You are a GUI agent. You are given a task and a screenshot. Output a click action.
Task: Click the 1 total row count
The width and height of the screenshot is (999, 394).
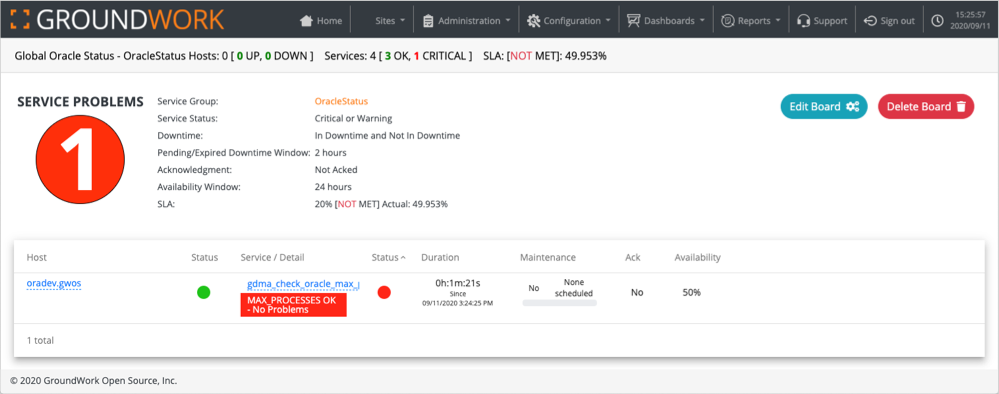tap(40, 340)
